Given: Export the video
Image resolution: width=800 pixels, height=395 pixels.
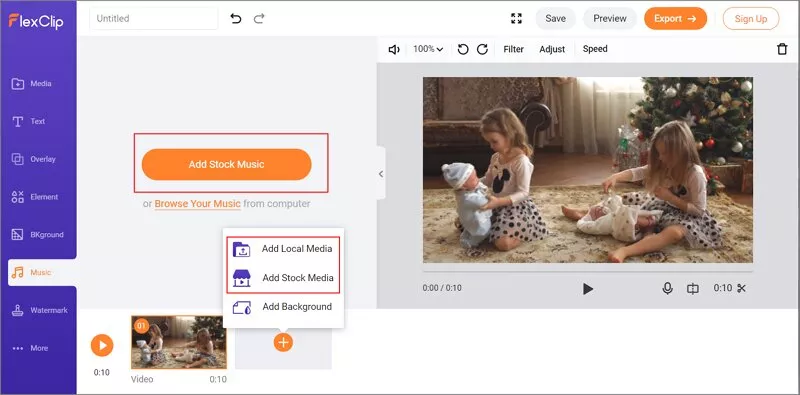Looking at the screenshot, I should [676, 18].
